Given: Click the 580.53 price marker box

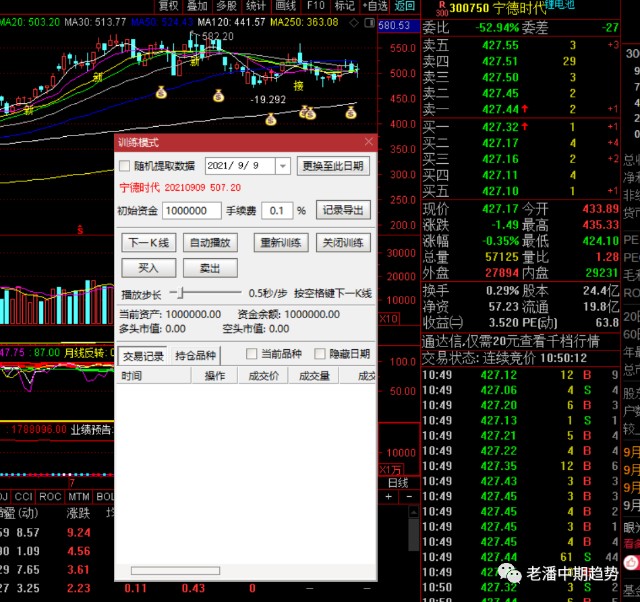Looking at the screenshot, I should [398, 25].
